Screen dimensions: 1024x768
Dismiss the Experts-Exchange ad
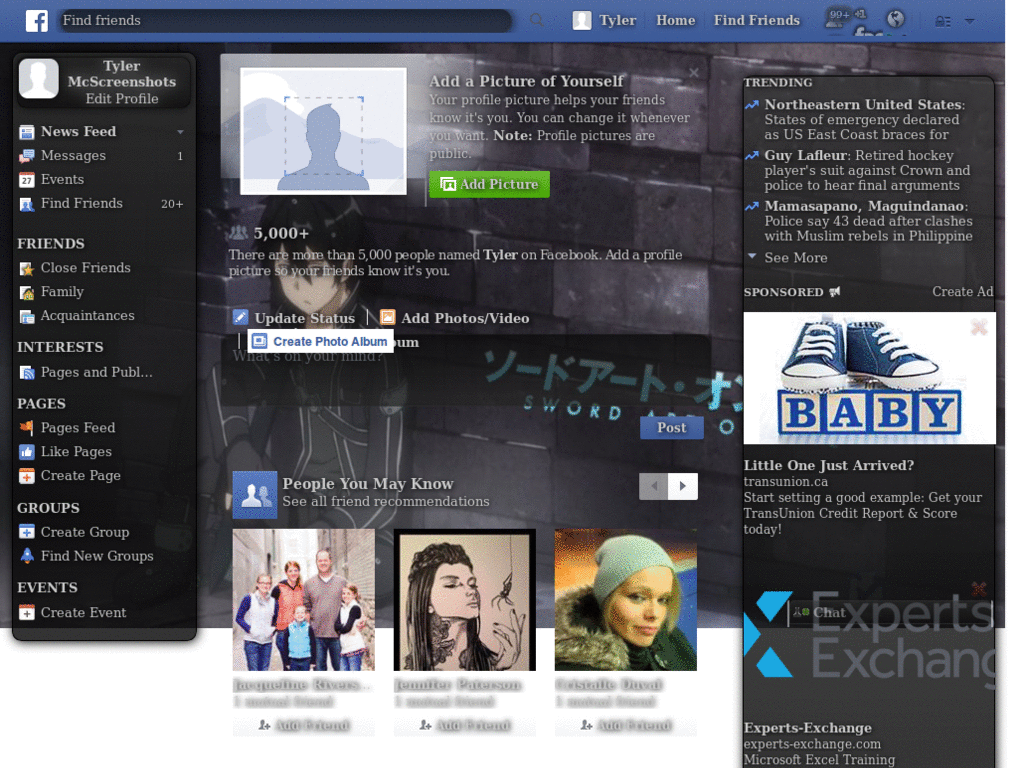(x=979, y=588)
